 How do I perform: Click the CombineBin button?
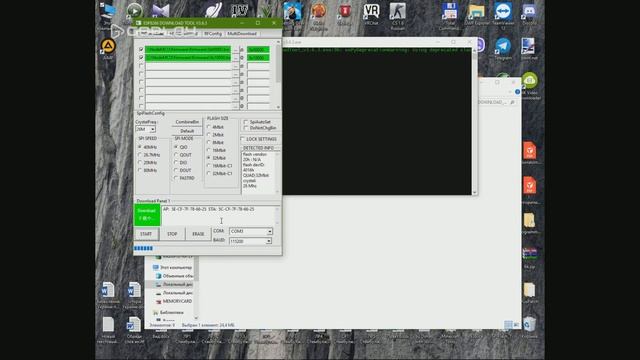[x=187, y=122]
